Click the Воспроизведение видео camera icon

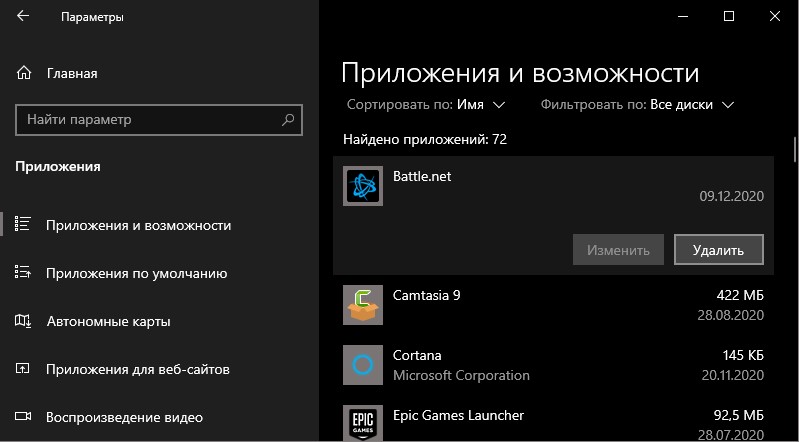(x=23, y=417)
